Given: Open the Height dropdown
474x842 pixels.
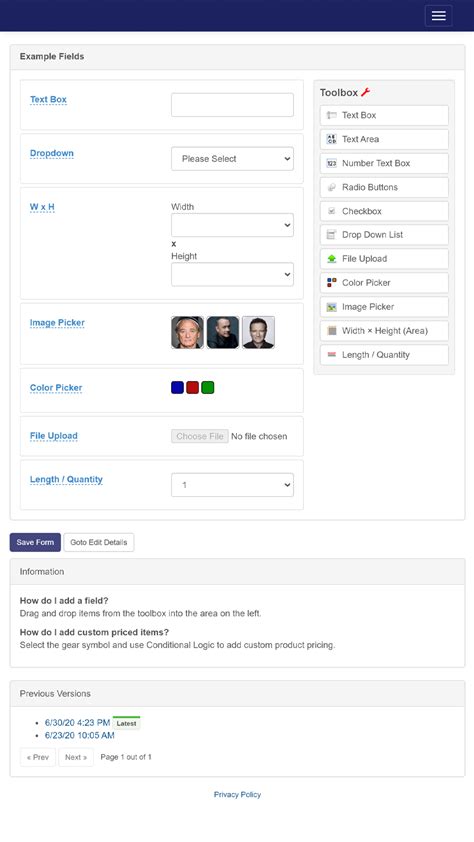Looking at the screenshot, I should 232,274.
